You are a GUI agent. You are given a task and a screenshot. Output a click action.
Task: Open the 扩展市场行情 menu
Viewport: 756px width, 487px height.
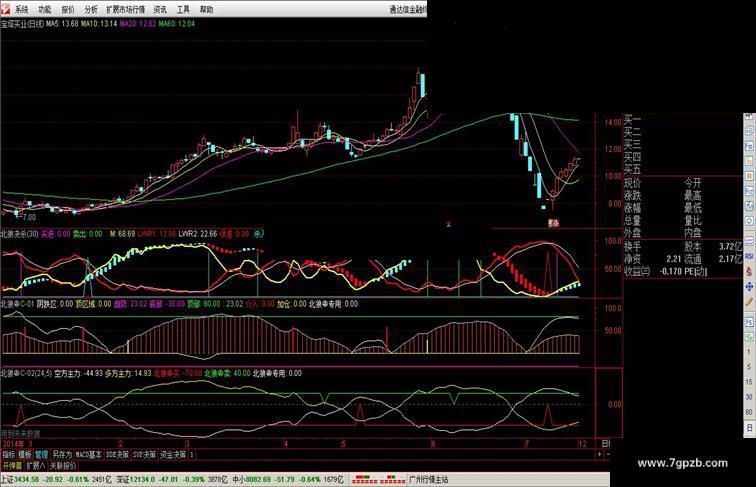[125, 9]
